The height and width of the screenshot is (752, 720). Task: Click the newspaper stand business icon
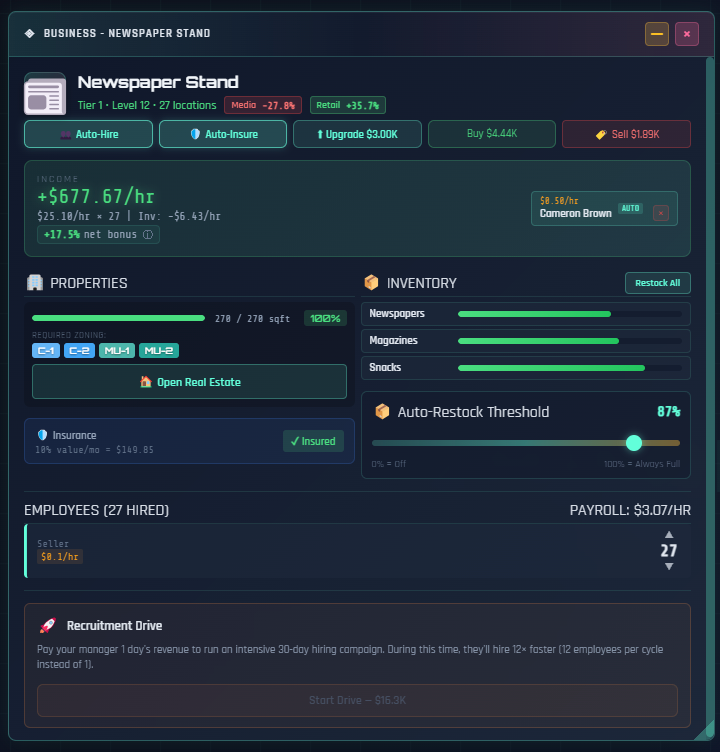coord(45,94)
